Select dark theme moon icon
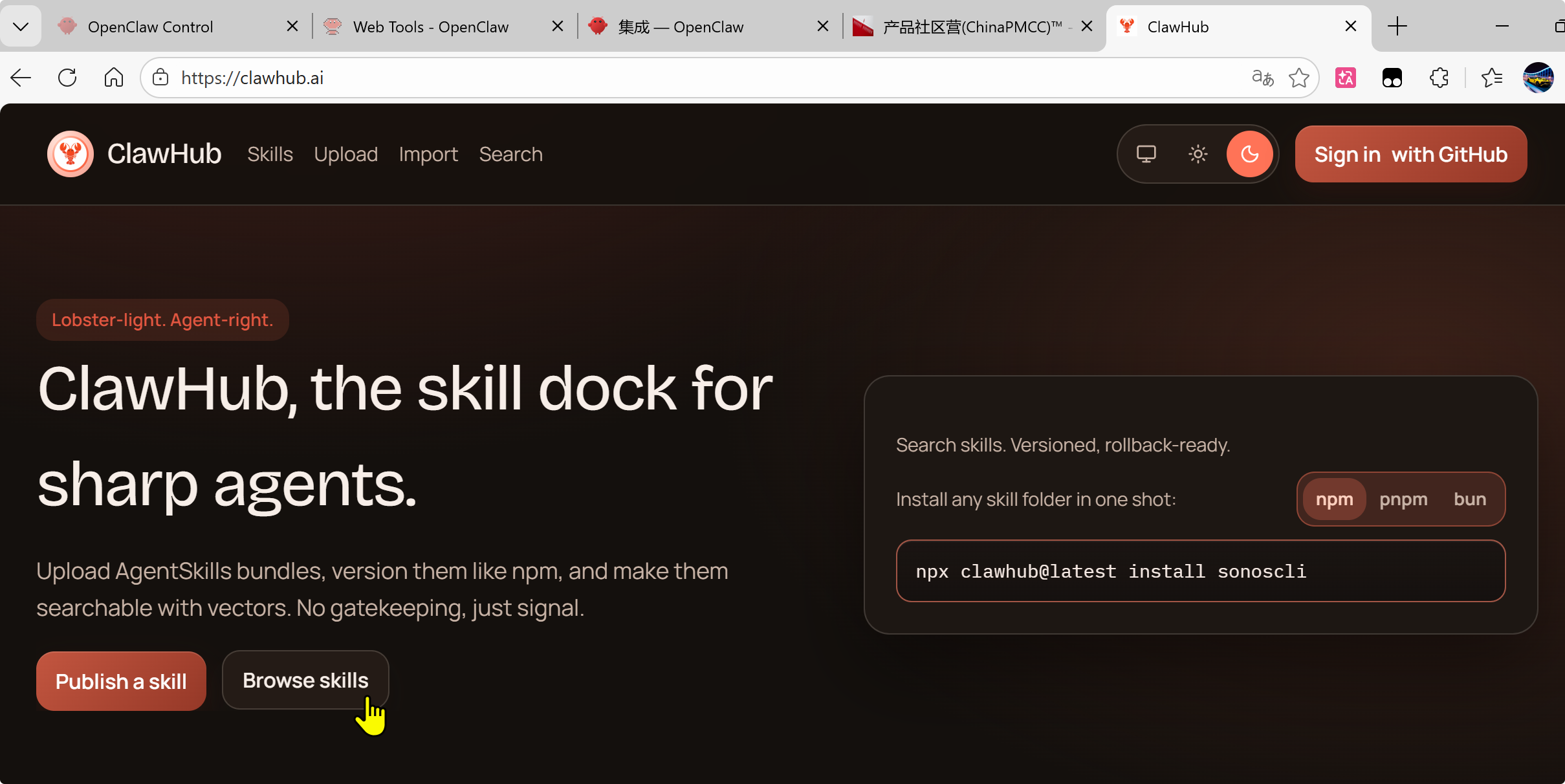 click(1249, 154)
